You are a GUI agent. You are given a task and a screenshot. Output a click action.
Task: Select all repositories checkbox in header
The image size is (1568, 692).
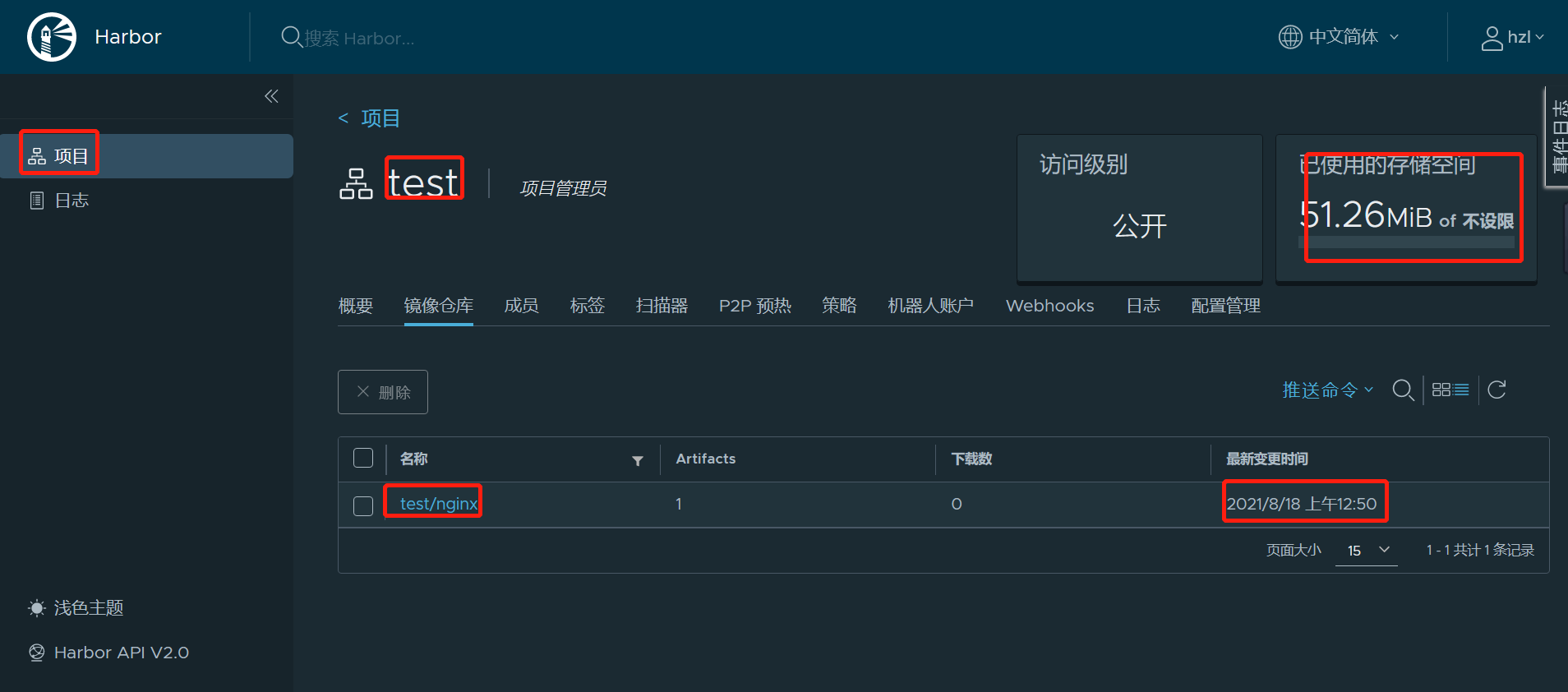click(x=363, y=458)
